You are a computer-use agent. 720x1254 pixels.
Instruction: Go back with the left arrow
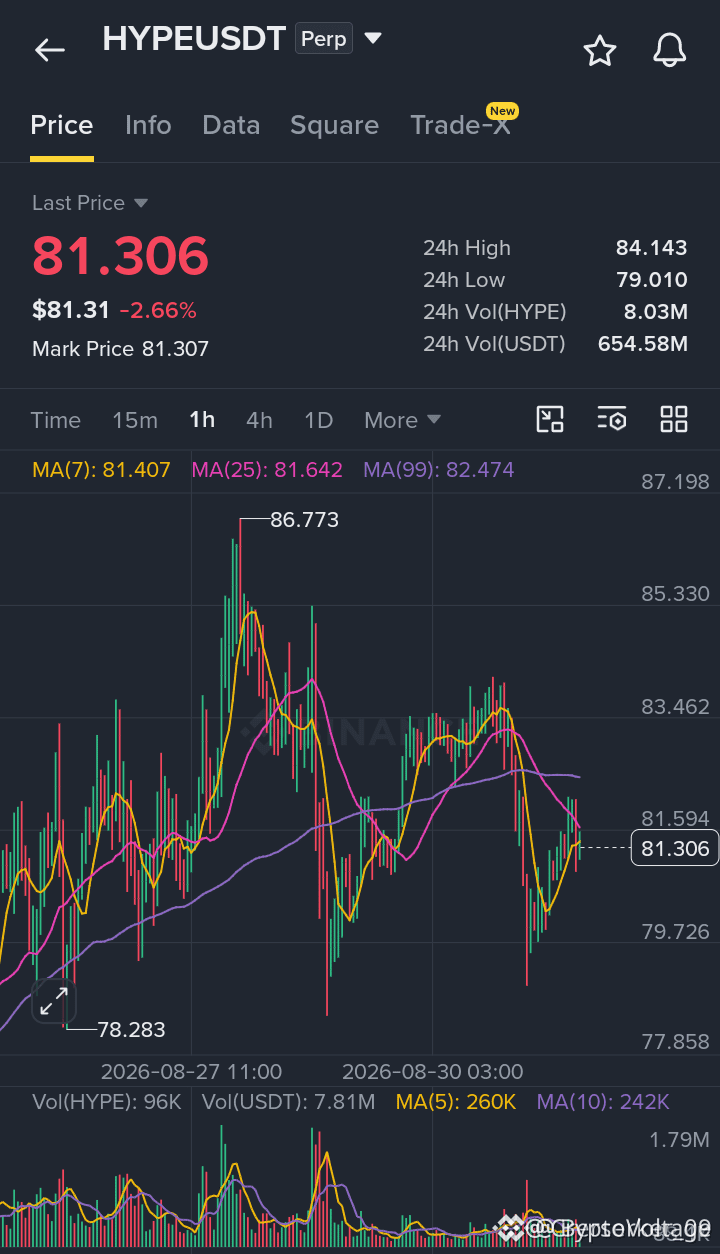pyautogui.click(x=49, y=50)
